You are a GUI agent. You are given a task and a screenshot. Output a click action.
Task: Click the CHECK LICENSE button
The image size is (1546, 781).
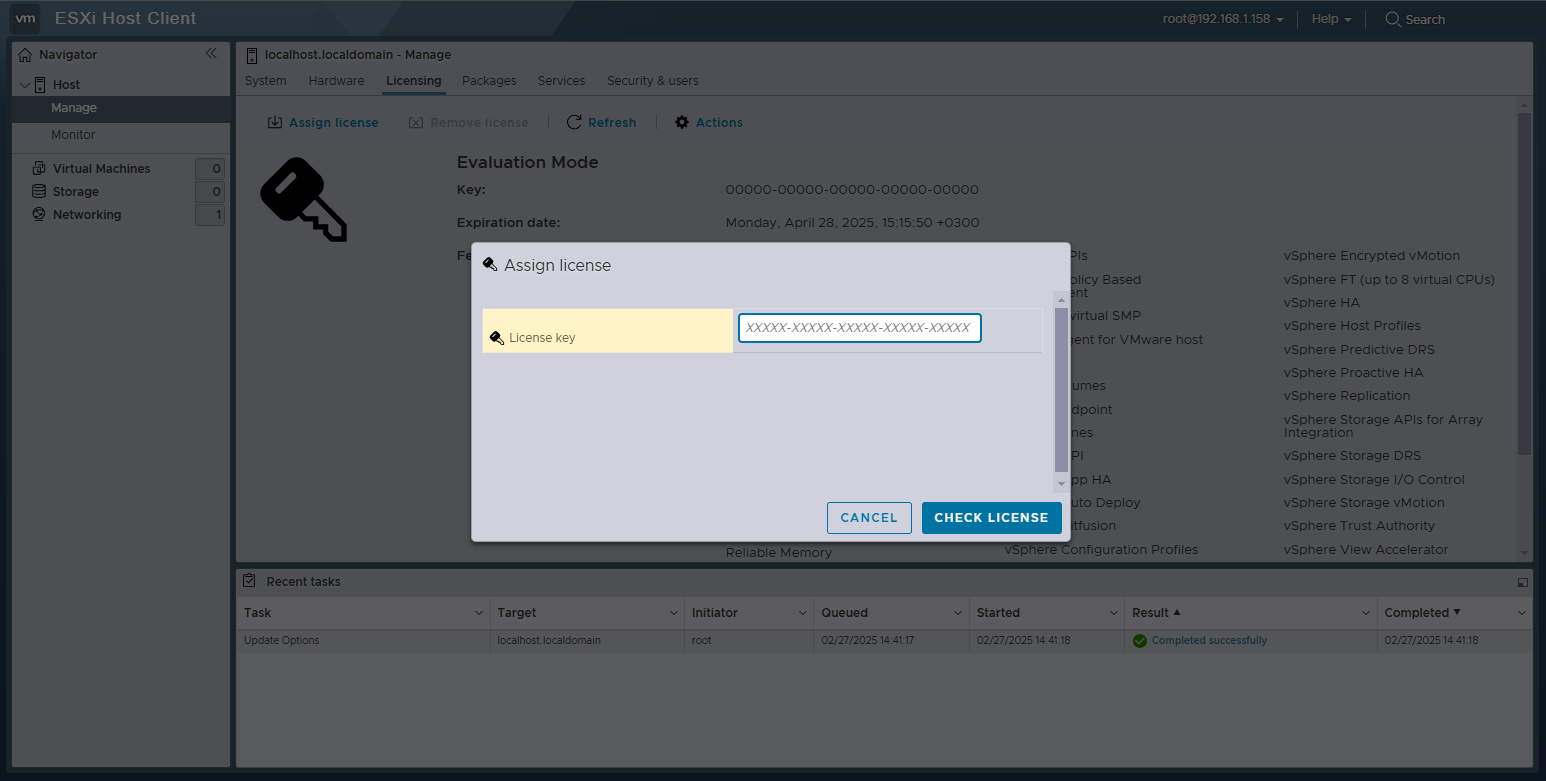click(991, 518)
